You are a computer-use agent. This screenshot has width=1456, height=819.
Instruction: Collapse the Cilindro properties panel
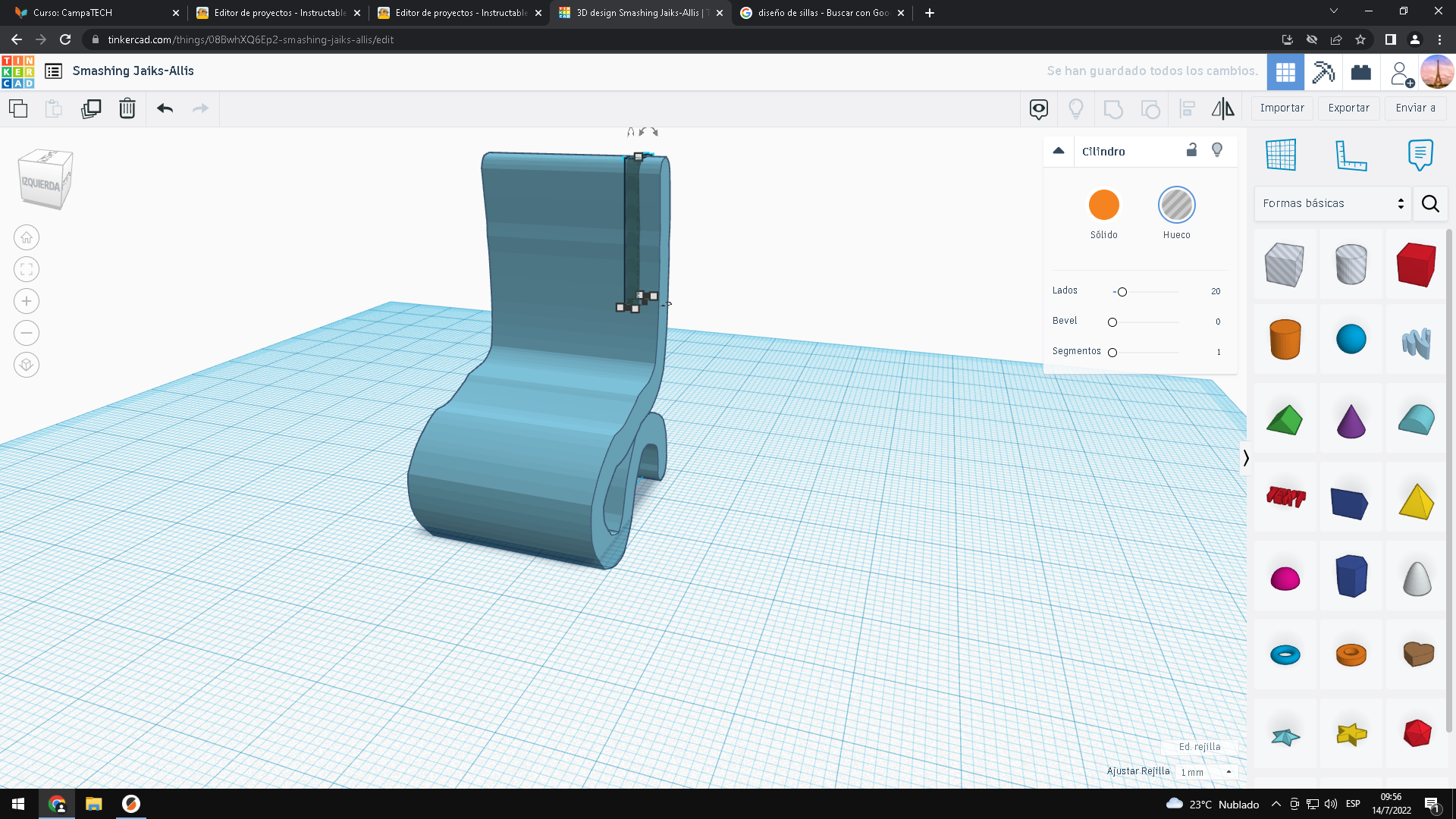point(1059,150)
